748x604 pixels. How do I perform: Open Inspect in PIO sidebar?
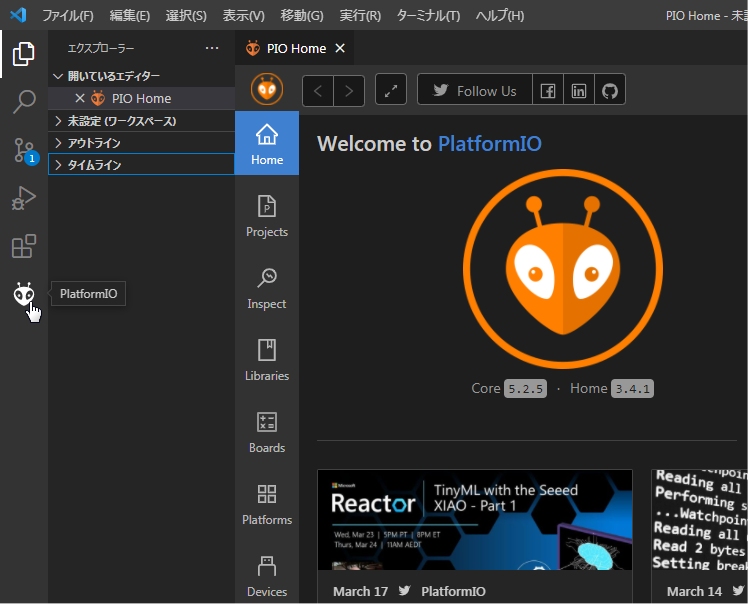[x=267, y=288]
